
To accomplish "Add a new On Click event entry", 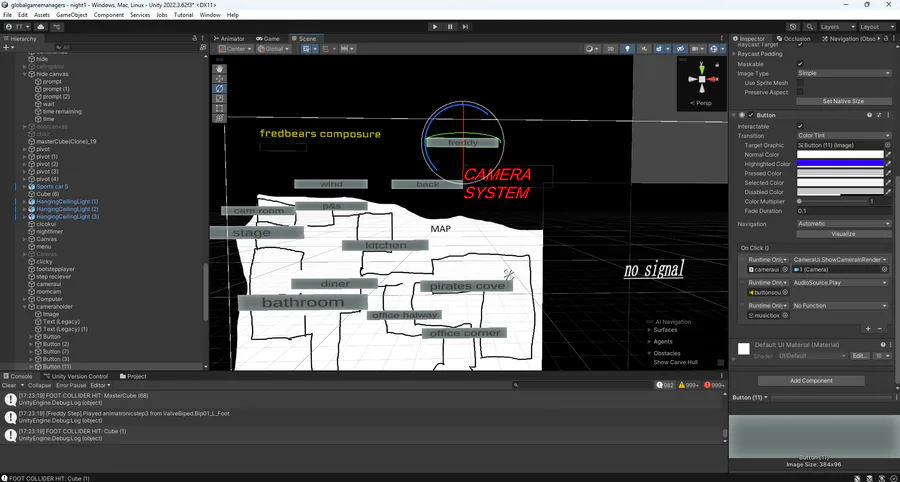I will coord(868,329).
